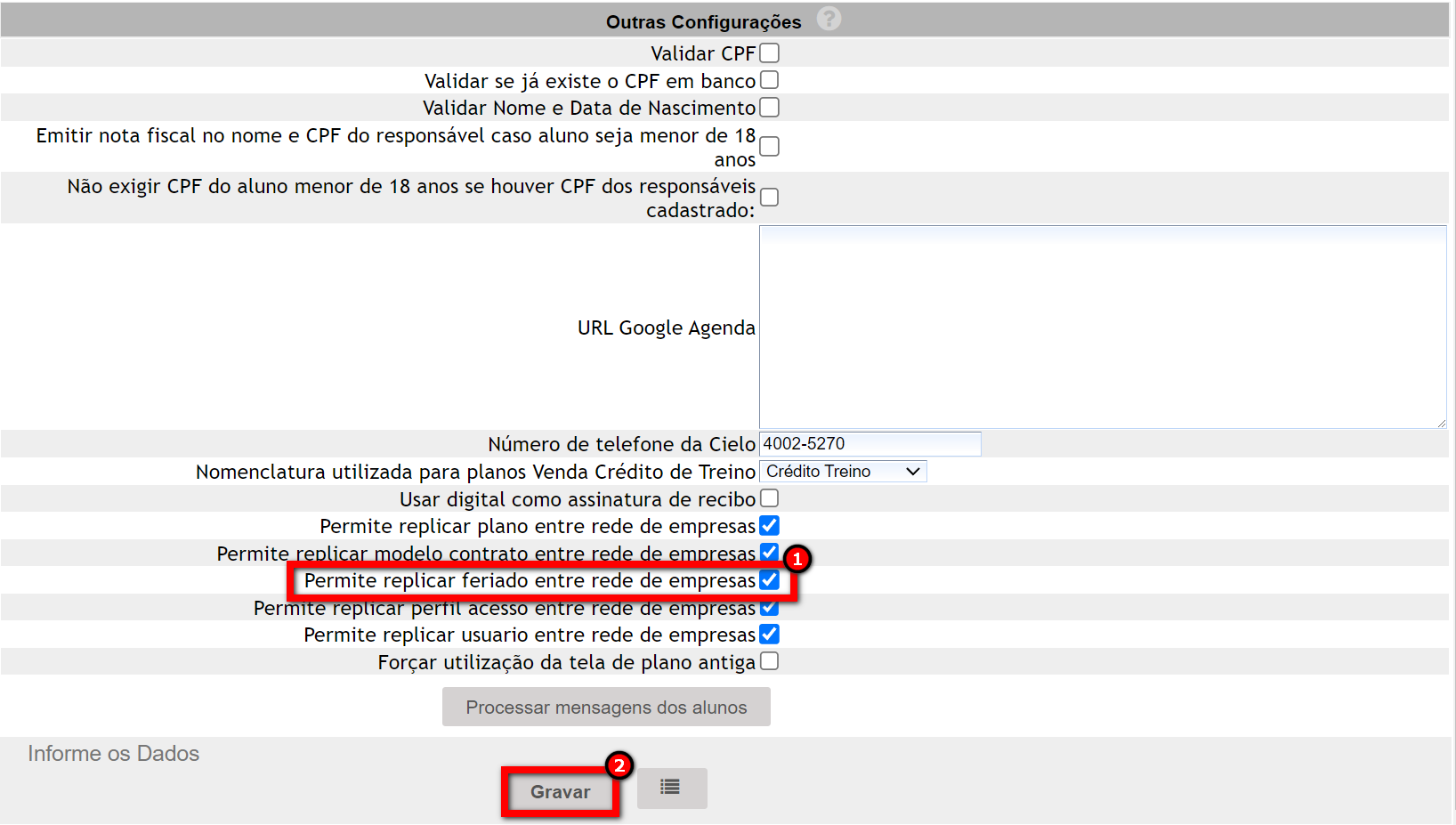Check Forçar utilização da tela de plano antiga
Screen dimensions: 1456x825
coord(770,661)
